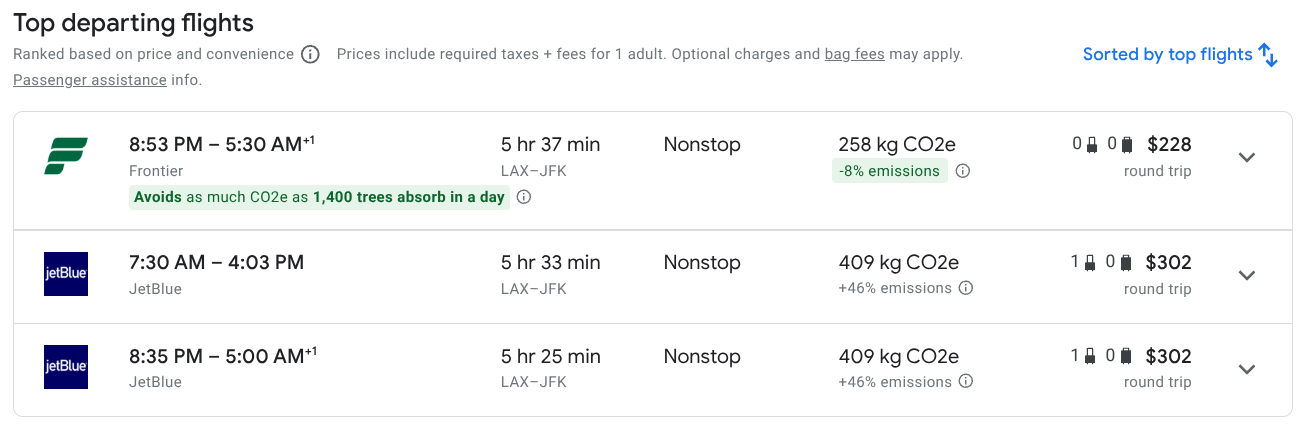Click info icon beside 'Ranked based on price'

(x=310, y=55)
